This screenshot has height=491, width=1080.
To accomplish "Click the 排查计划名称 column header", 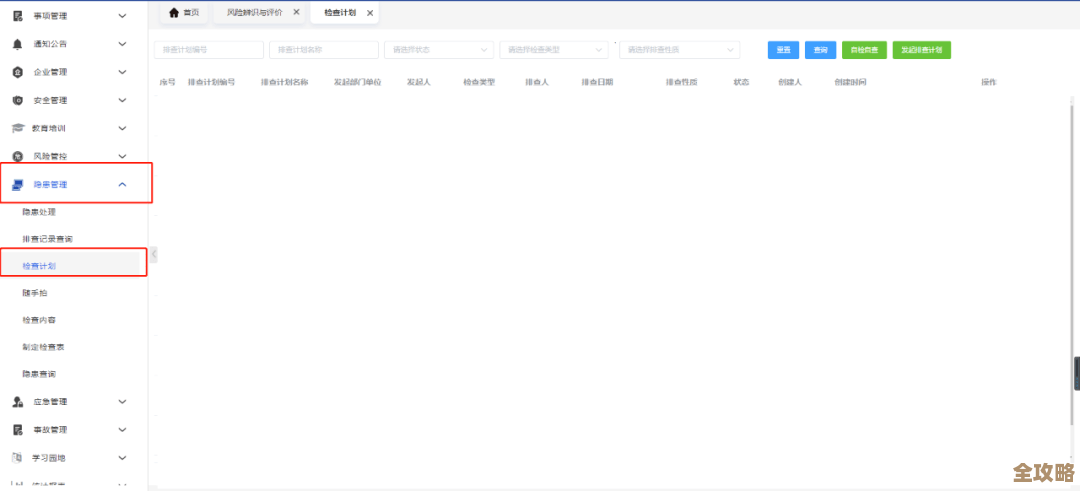I will (284, 82).
